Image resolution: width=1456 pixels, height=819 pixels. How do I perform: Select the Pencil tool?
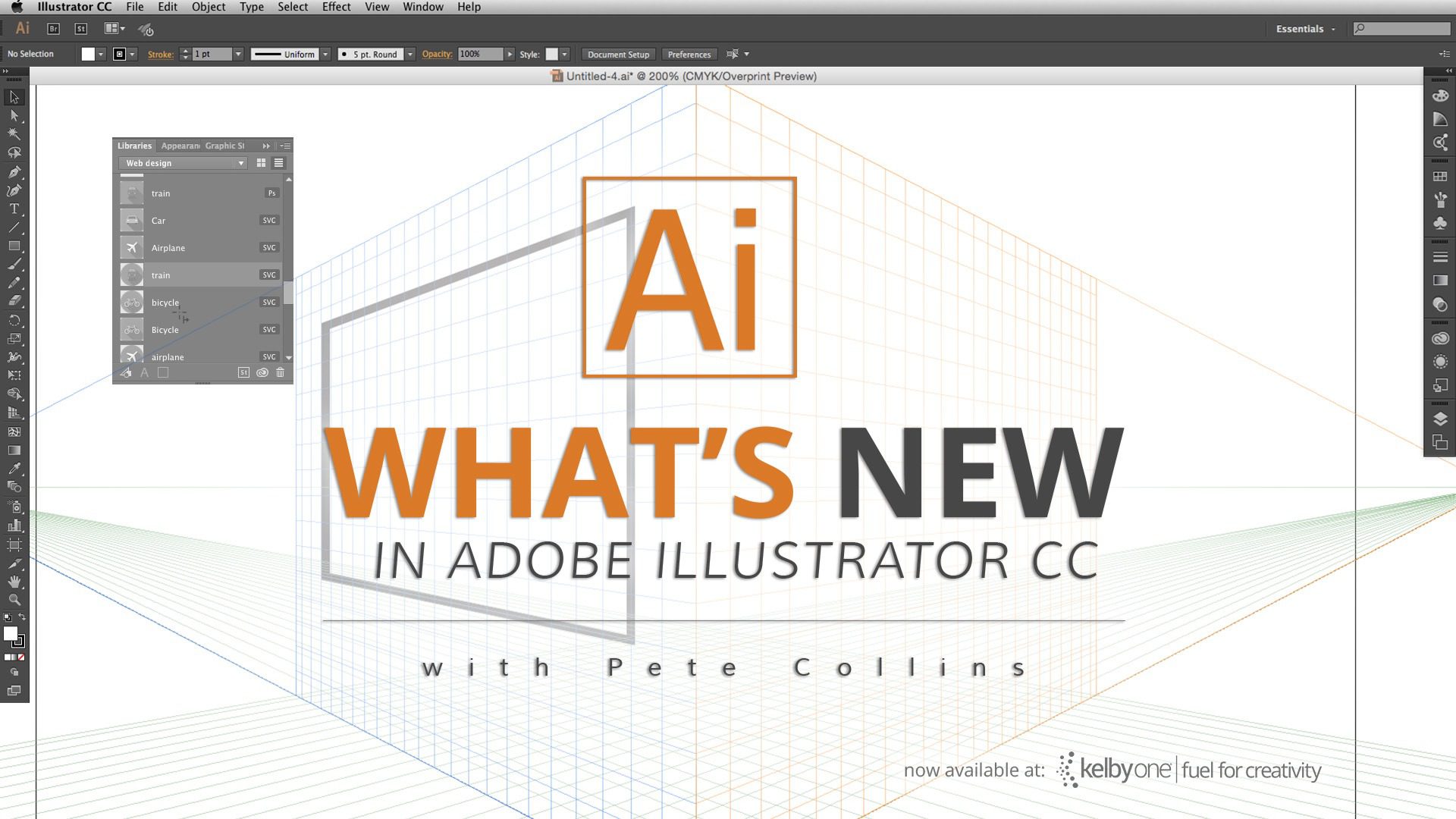[14, 283]
